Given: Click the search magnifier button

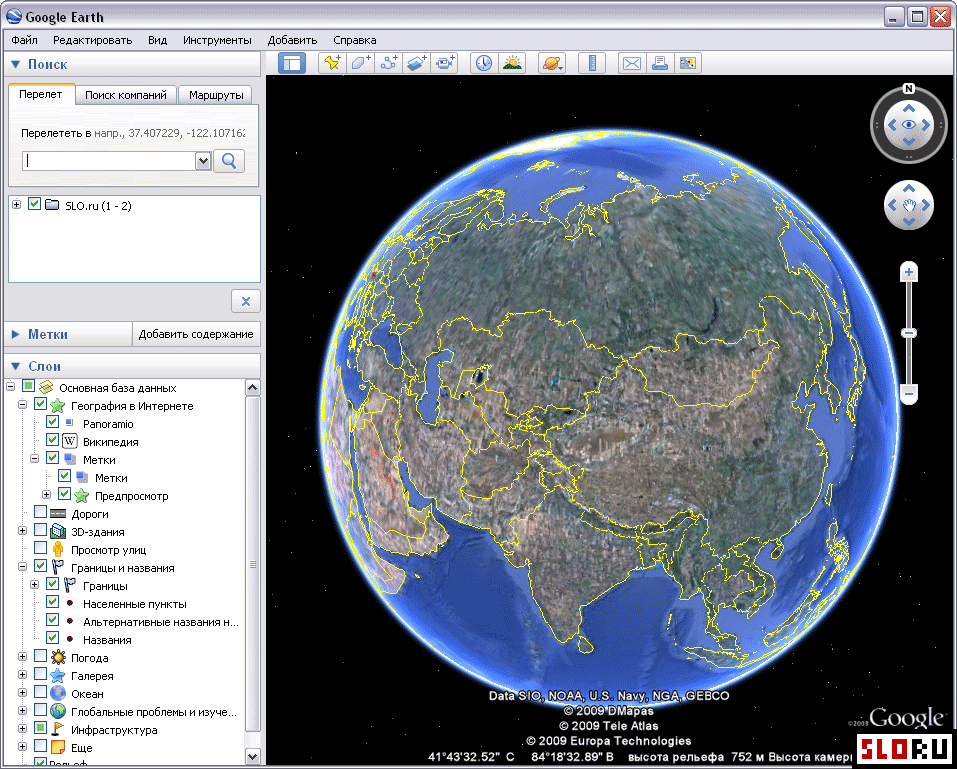Looking at the screenshot, I should coord(229,161).
